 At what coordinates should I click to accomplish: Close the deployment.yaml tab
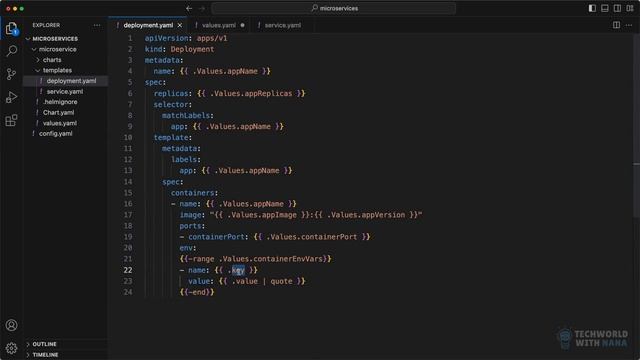pos(180,25)
